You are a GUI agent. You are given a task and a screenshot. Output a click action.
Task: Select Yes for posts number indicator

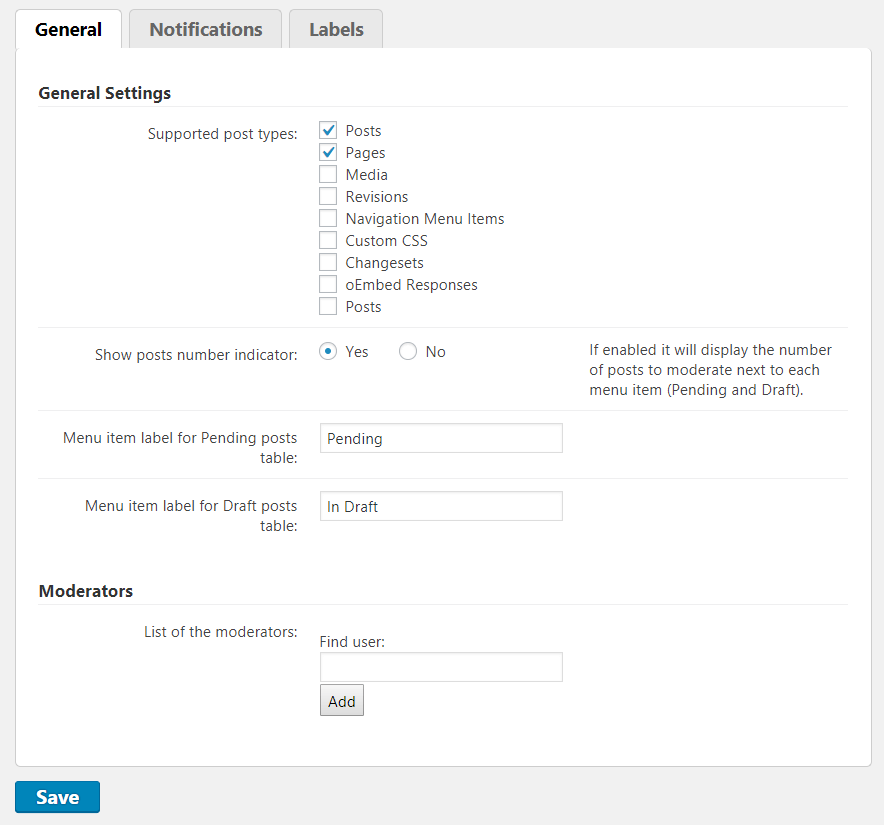pos(328,352)
